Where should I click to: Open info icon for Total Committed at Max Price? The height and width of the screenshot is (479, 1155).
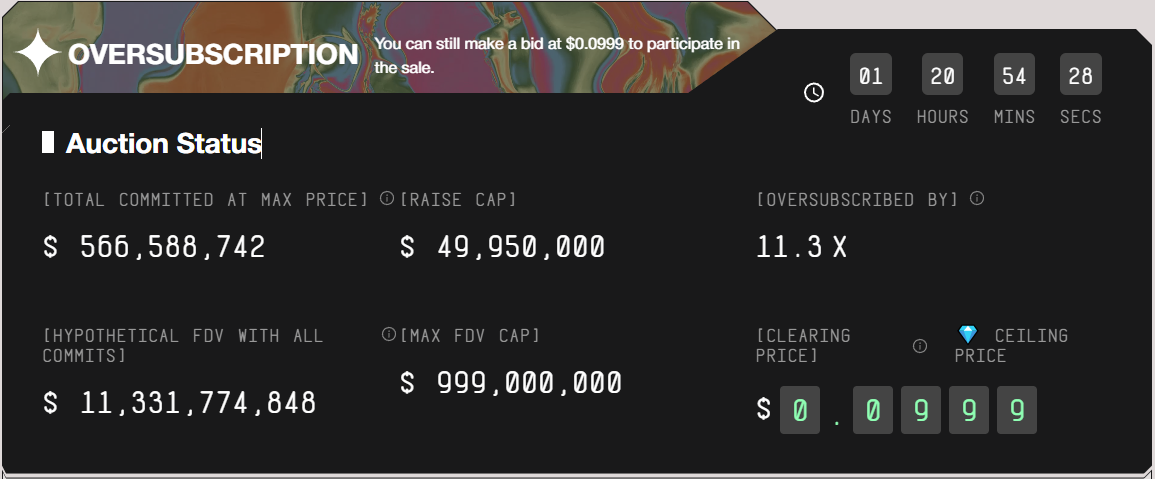(387, 199)
